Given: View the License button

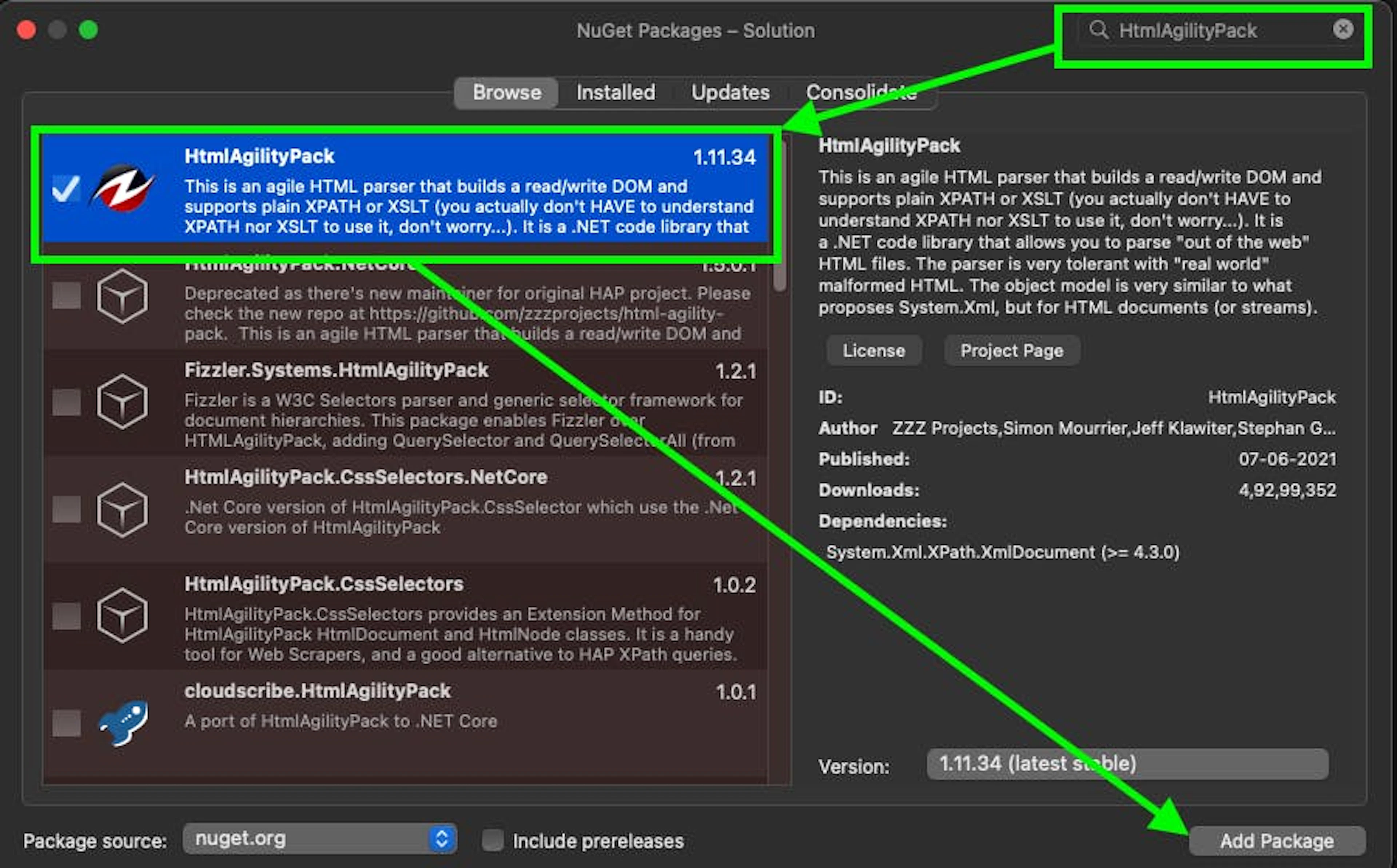Looking at the screenshot, I should click(873, 350).
